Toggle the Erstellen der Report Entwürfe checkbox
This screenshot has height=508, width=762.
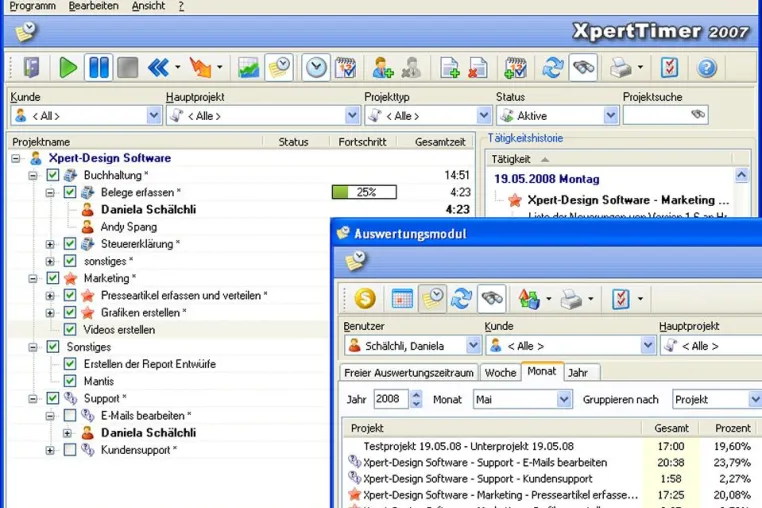coord(70,364)
